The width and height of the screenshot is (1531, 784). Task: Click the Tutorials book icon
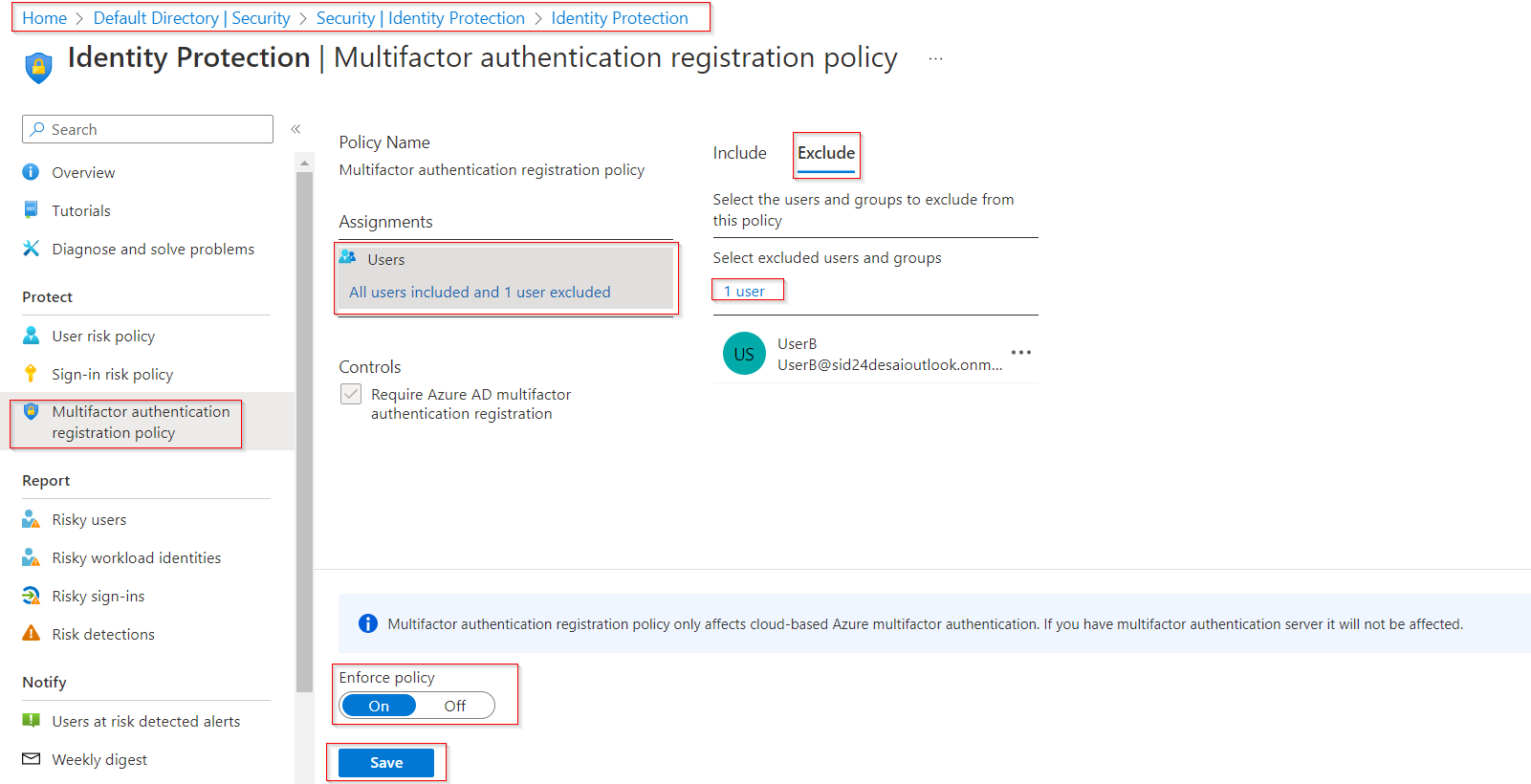tap(31, 209)
